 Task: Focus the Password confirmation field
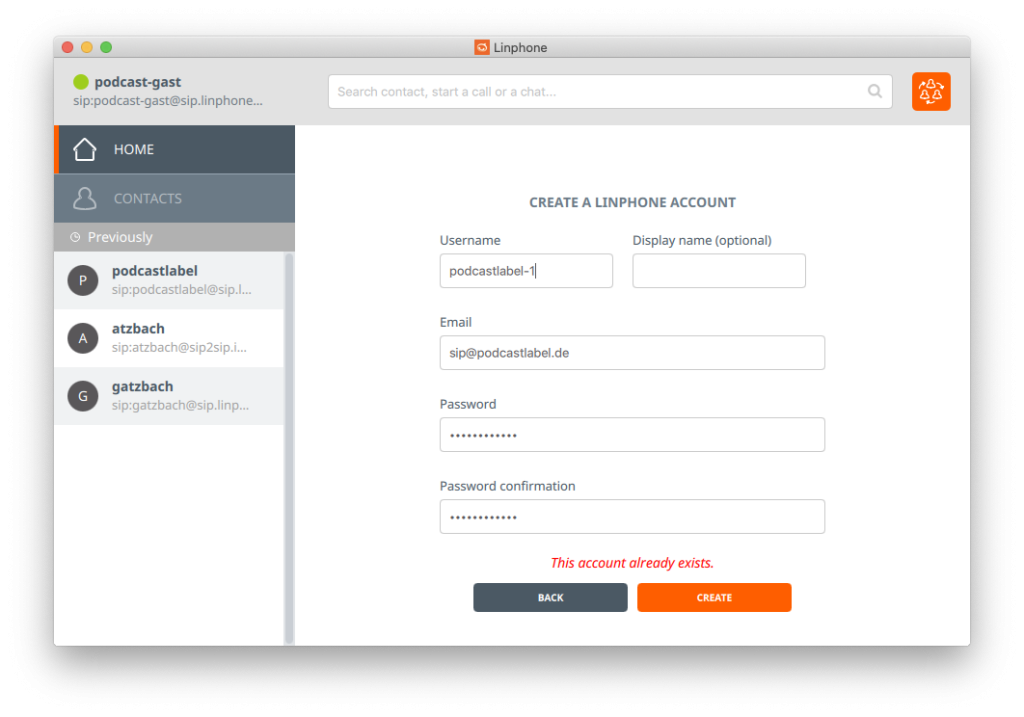632,516
